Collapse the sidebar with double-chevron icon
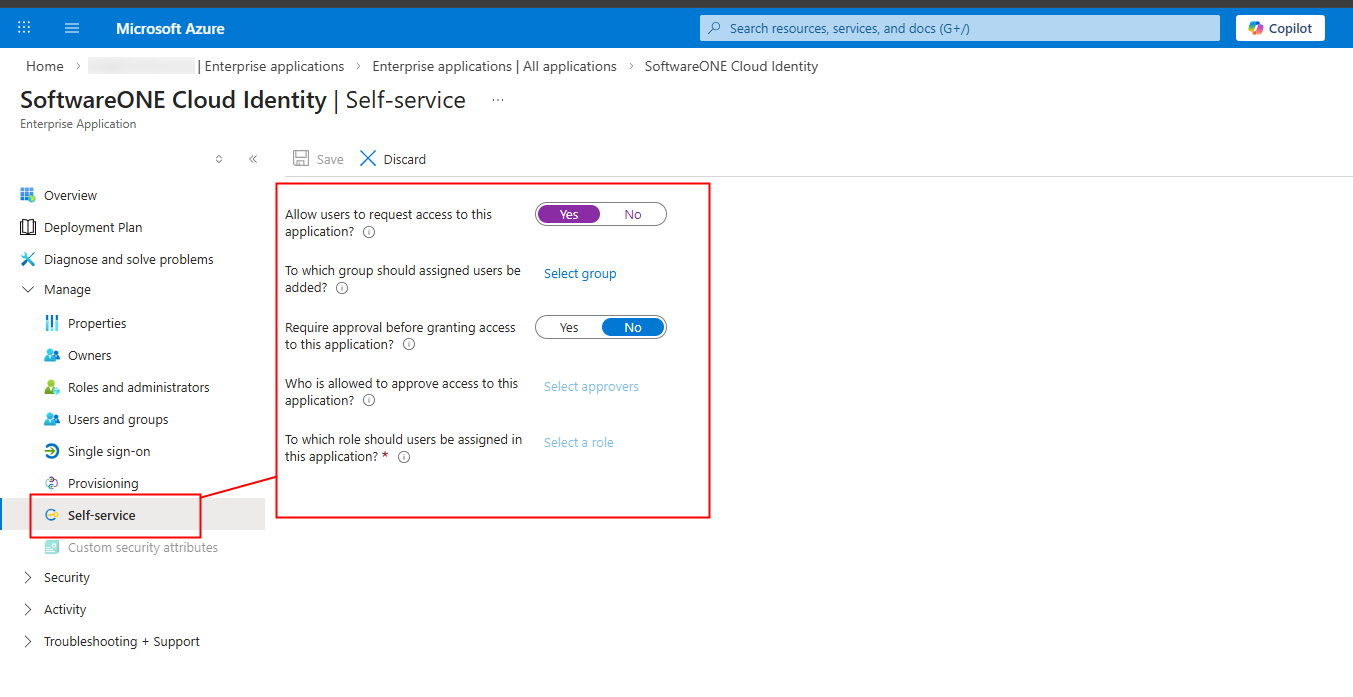 click(253, 159)
